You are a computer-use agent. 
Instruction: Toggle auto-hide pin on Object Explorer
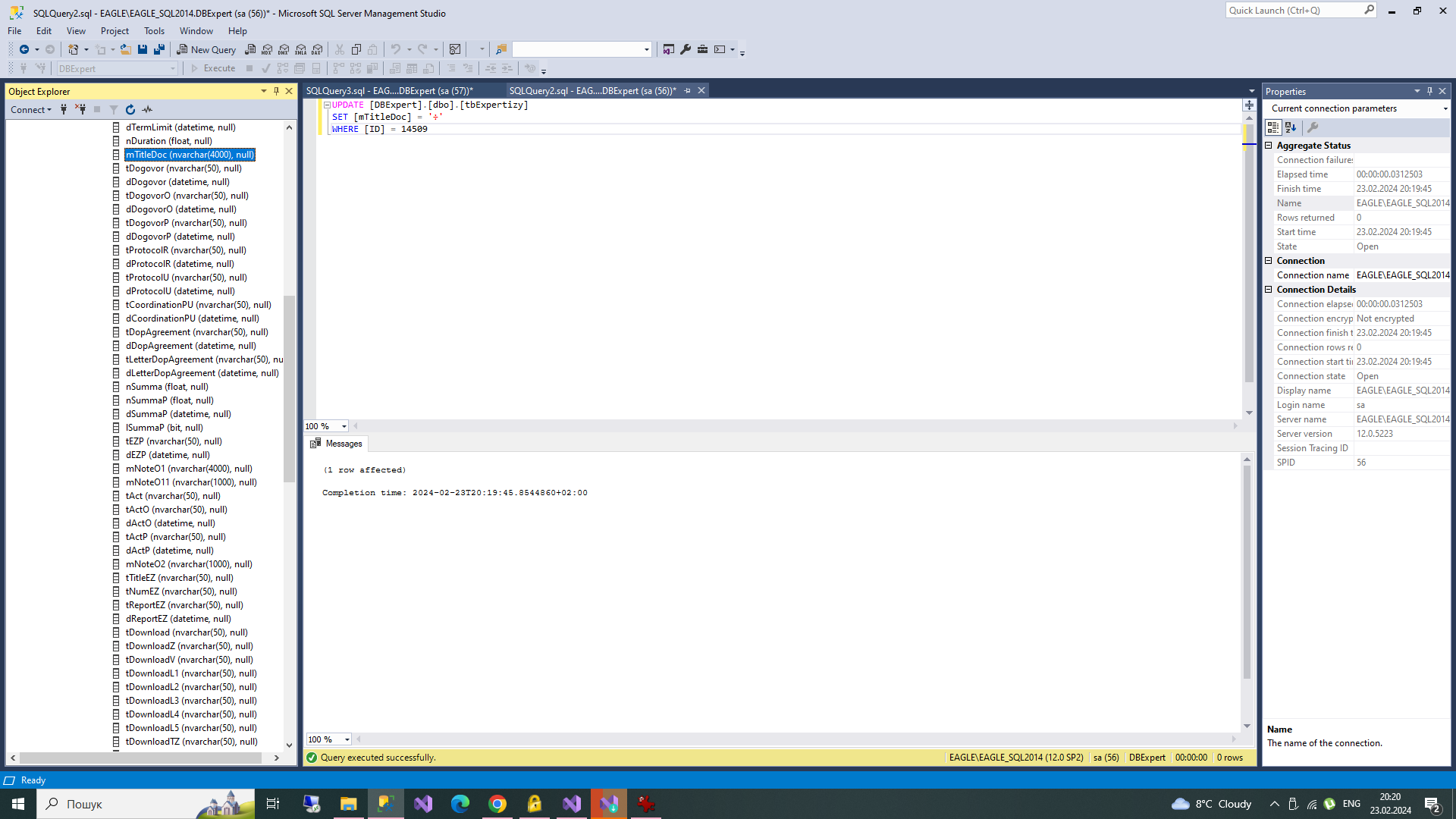click(276, 91)
